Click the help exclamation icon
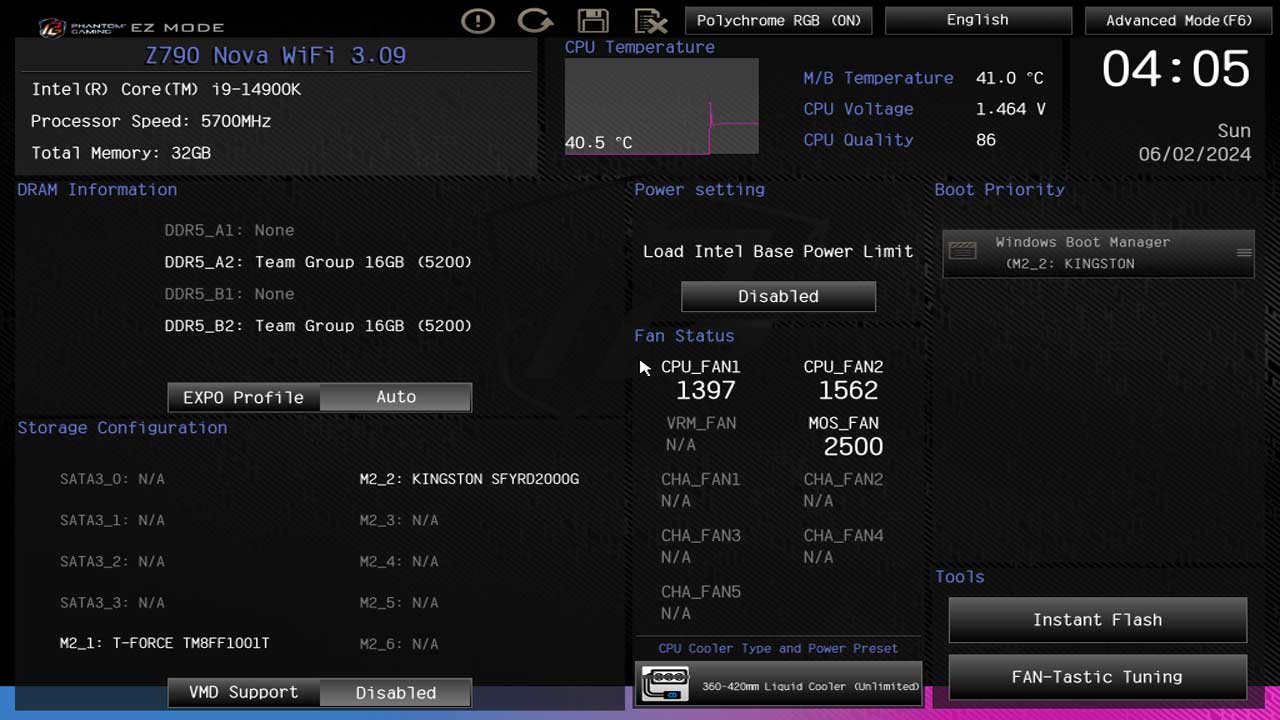1280x720 pixels. (x=478, y=20)
